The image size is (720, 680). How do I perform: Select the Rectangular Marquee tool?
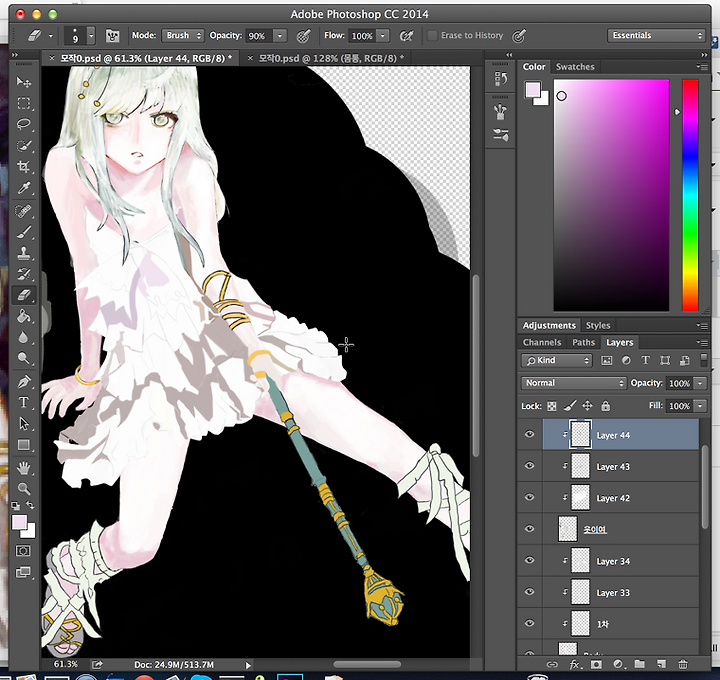[23, 103]
